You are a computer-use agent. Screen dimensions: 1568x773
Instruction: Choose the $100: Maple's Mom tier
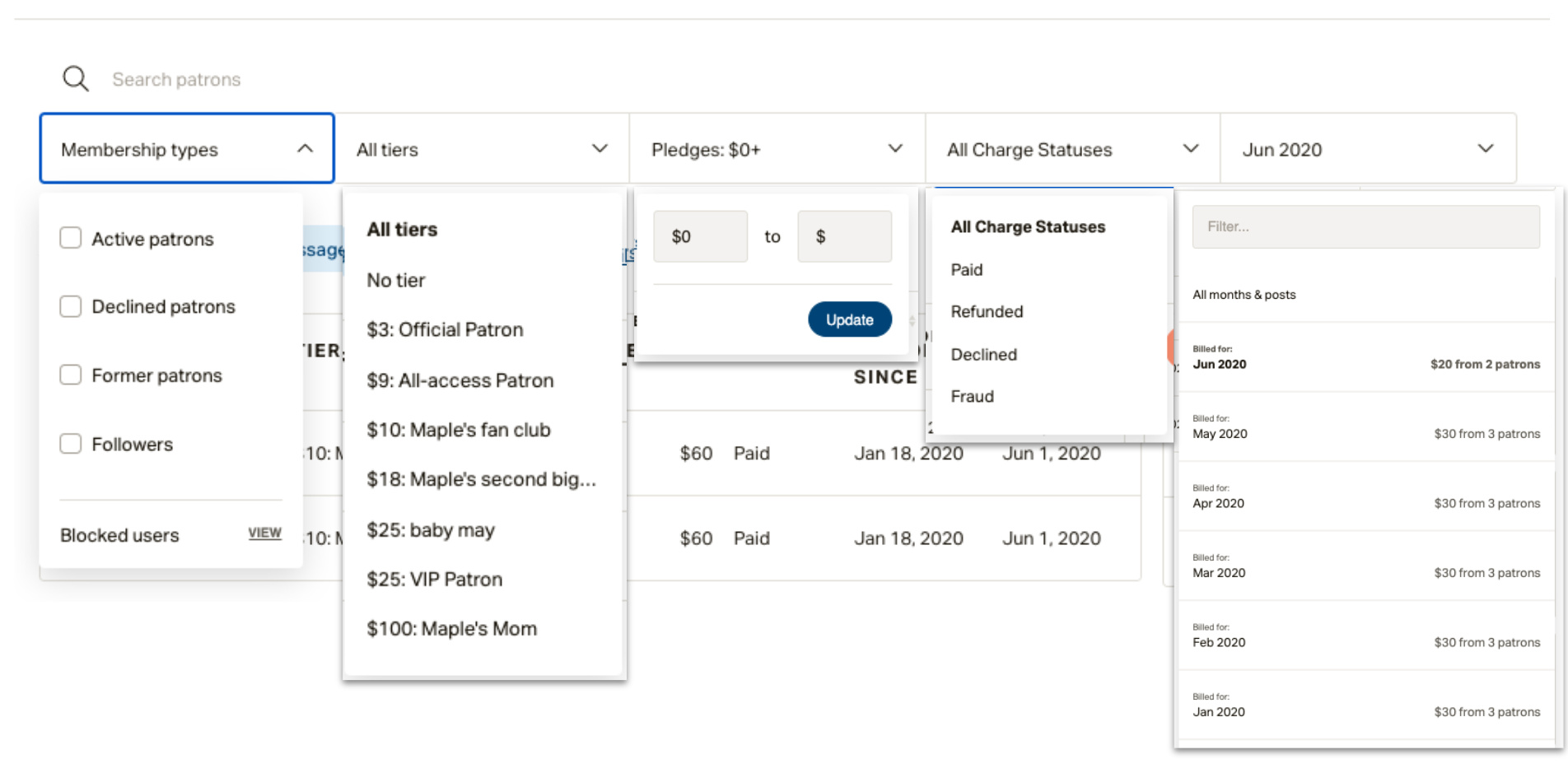(451, 629)
